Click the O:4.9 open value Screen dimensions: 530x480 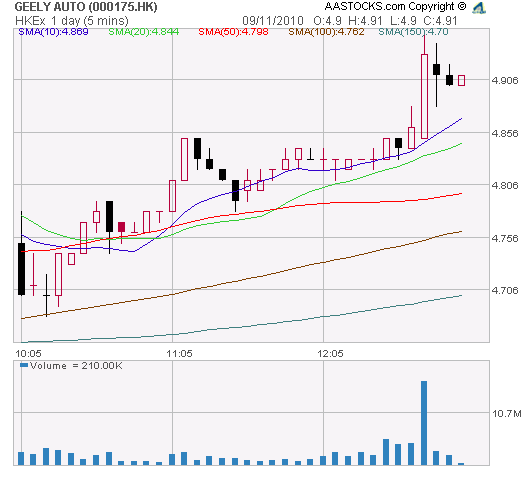click(327, 21)
